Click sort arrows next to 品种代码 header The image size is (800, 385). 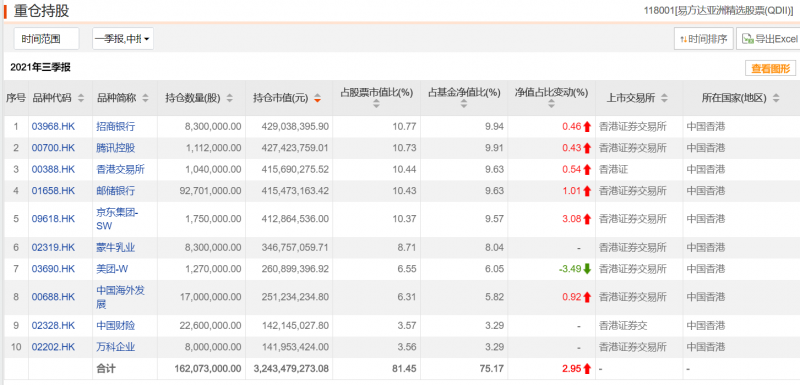click(x=81, y=98)
